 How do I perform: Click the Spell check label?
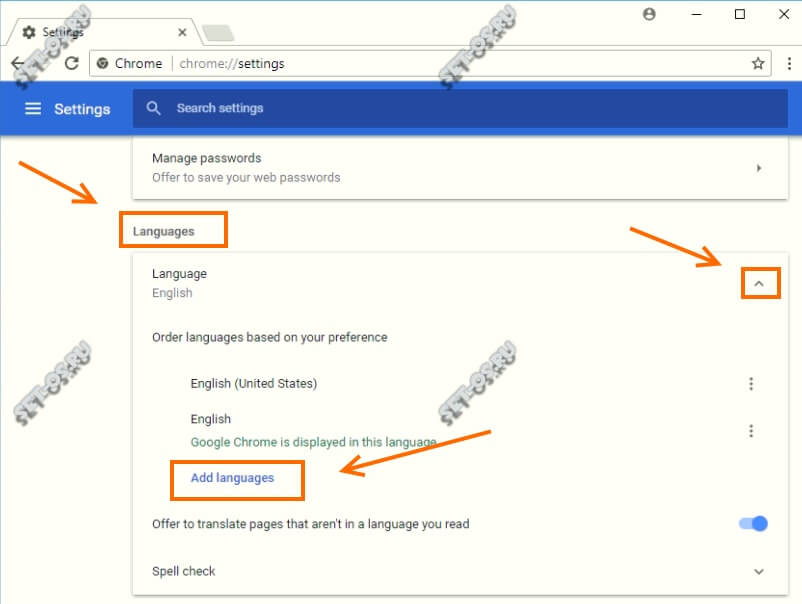click(184, 571)
